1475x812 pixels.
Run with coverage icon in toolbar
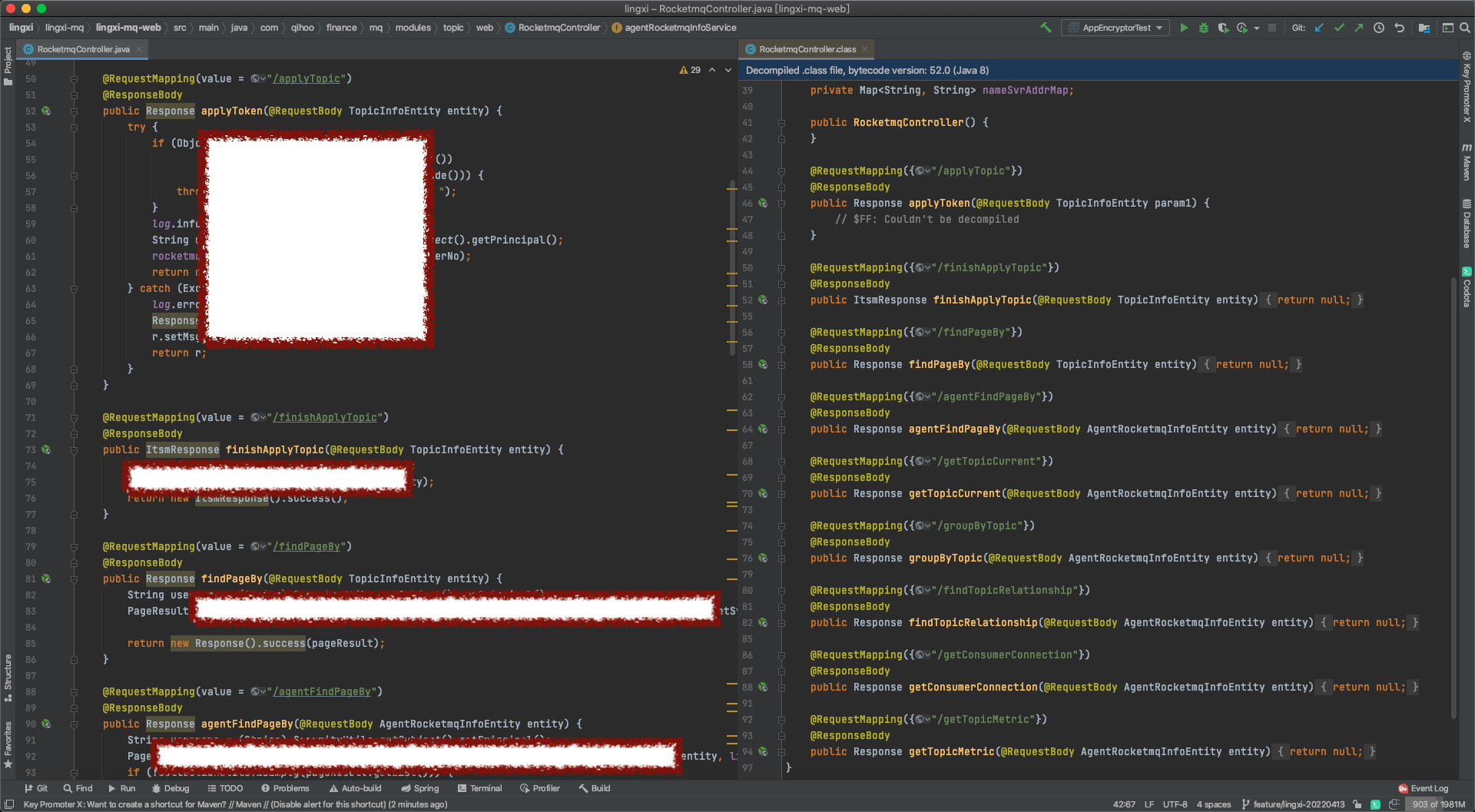click(1223, 28)
